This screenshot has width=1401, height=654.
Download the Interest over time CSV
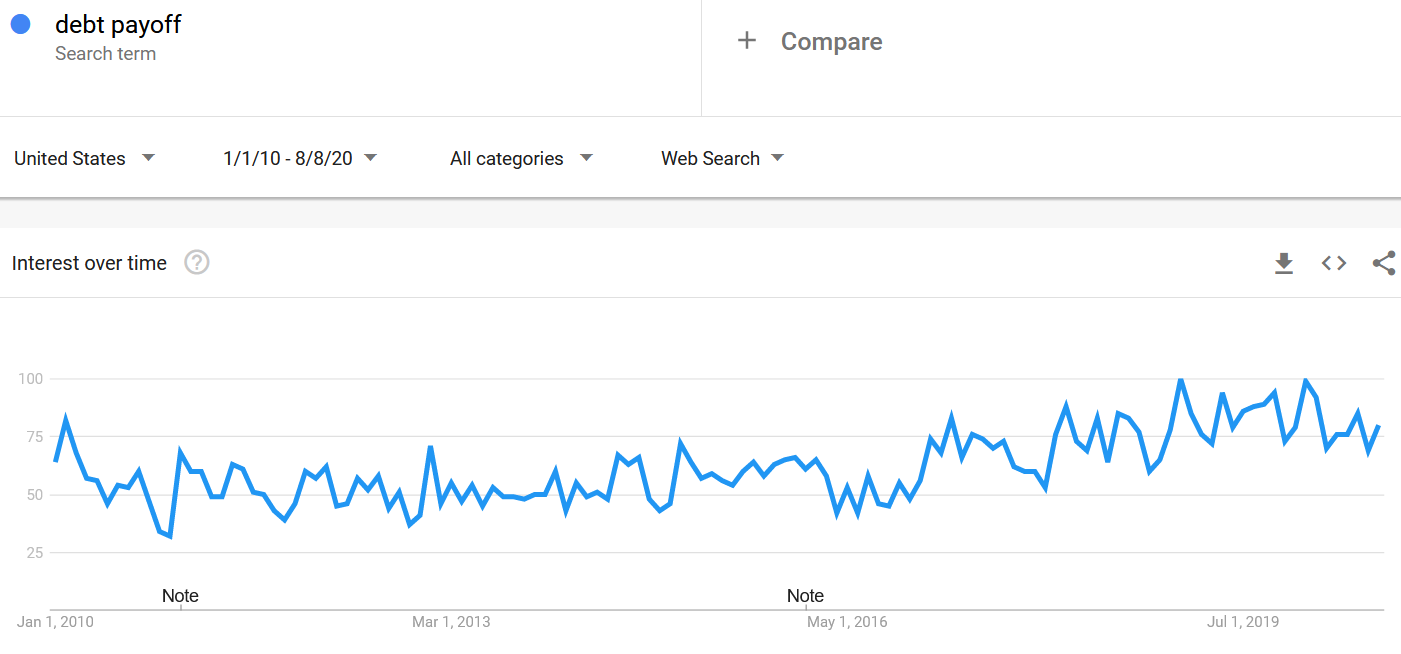(1284, 263)
